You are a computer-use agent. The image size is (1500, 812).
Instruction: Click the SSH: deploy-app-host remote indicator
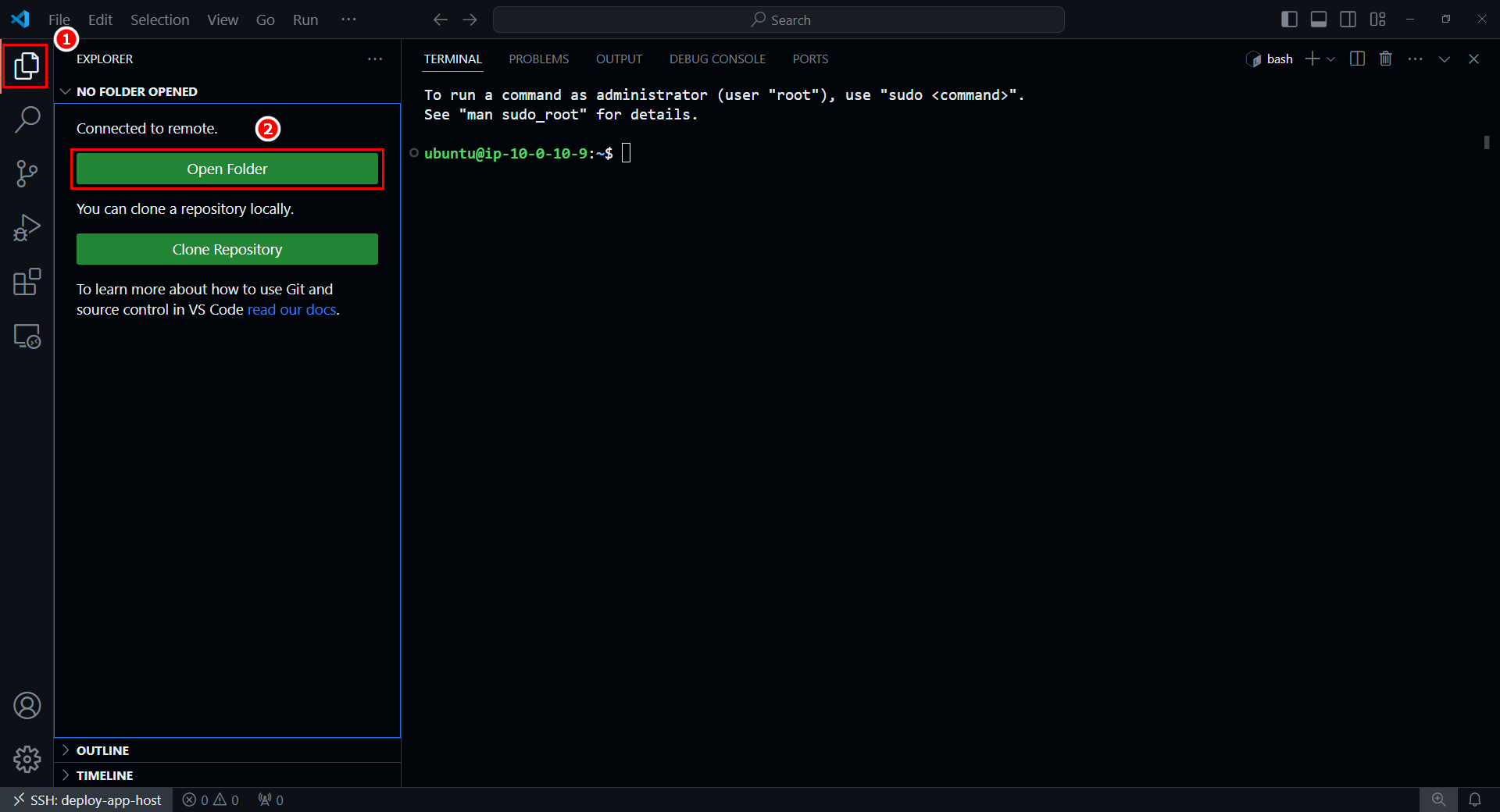tap(87, 800)
